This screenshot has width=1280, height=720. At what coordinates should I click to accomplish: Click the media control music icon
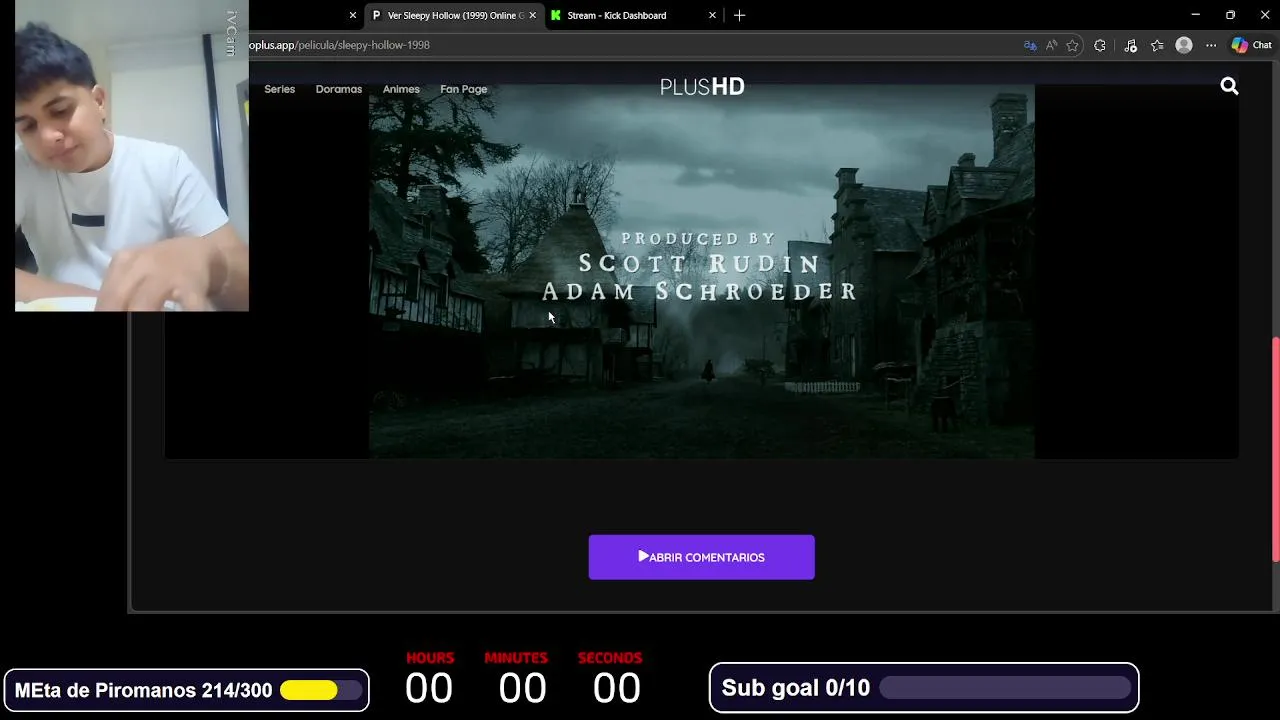(x=1130, y=45)
